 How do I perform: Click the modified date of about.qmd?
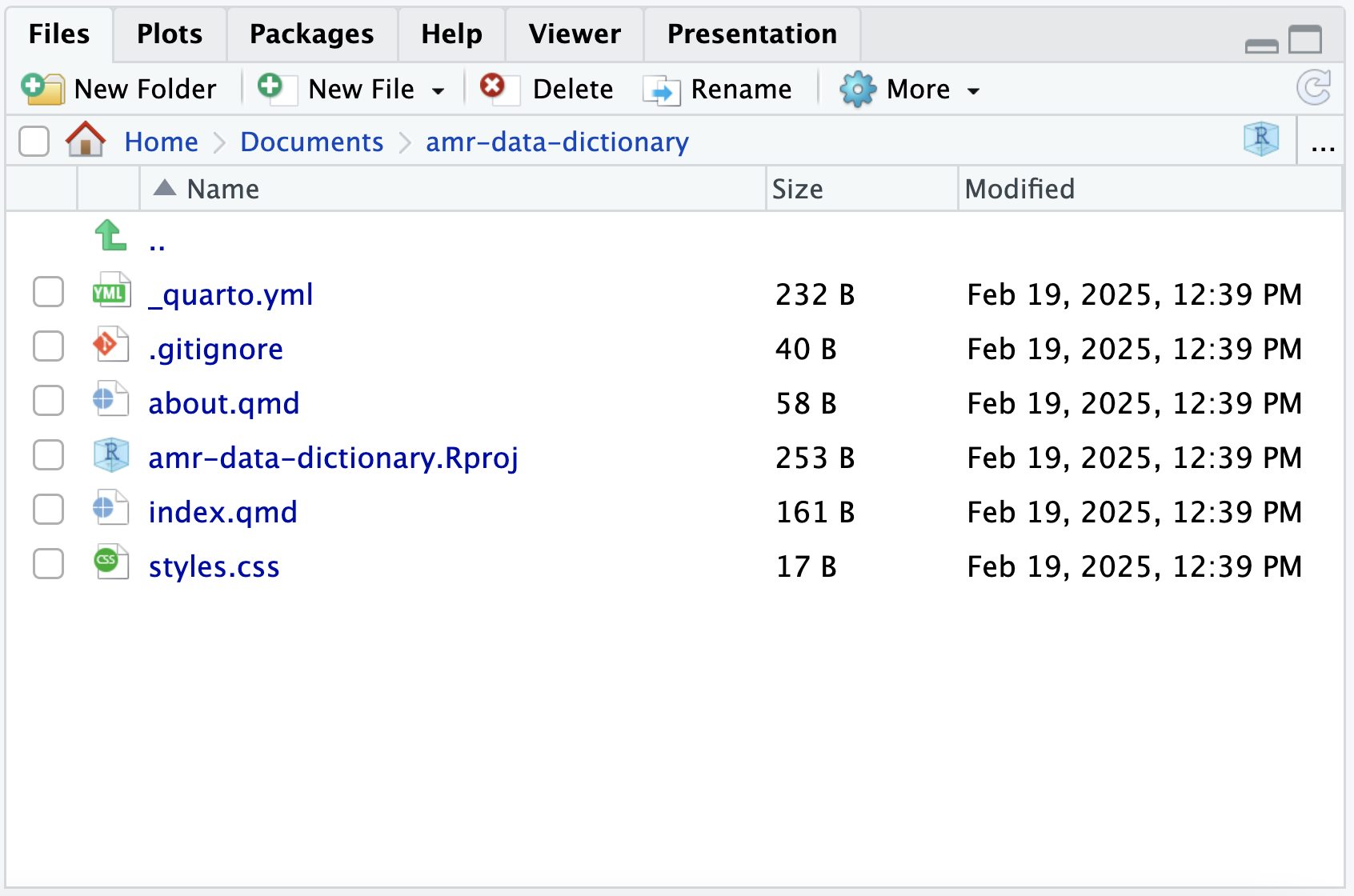tap(1135, 404)
